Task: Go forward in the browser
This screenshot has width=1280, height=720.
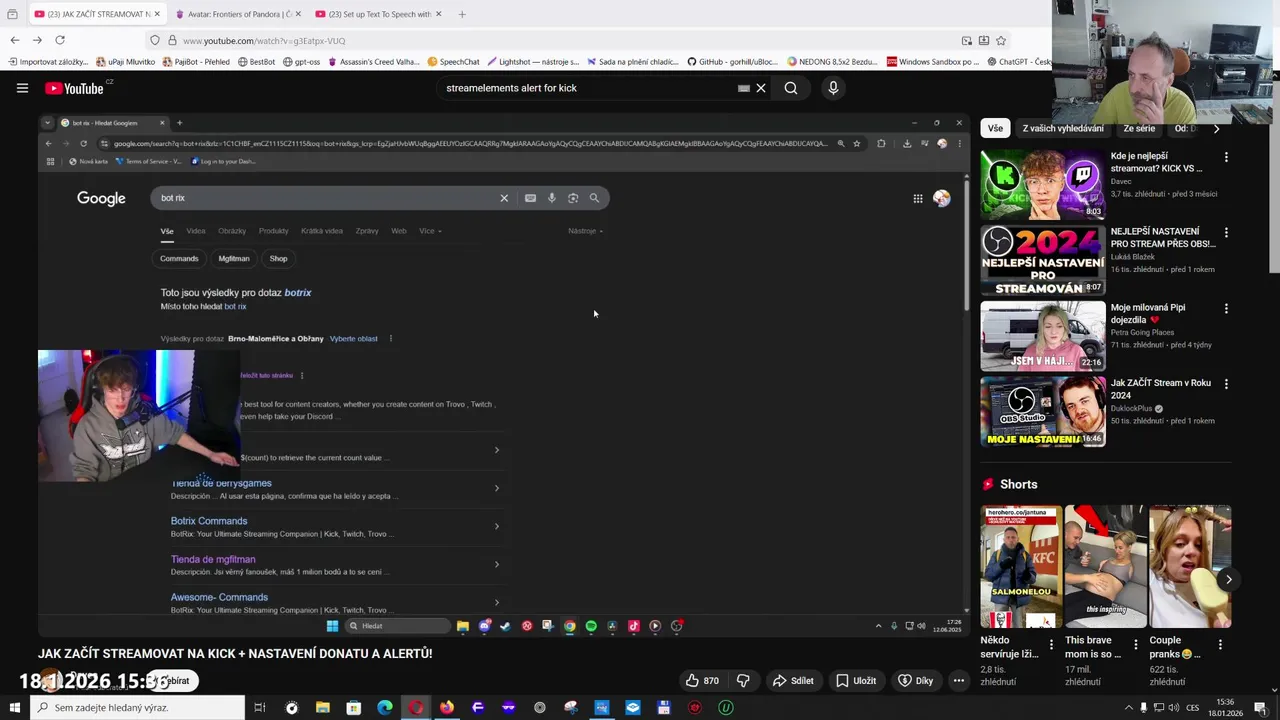Action: [37, 40]
